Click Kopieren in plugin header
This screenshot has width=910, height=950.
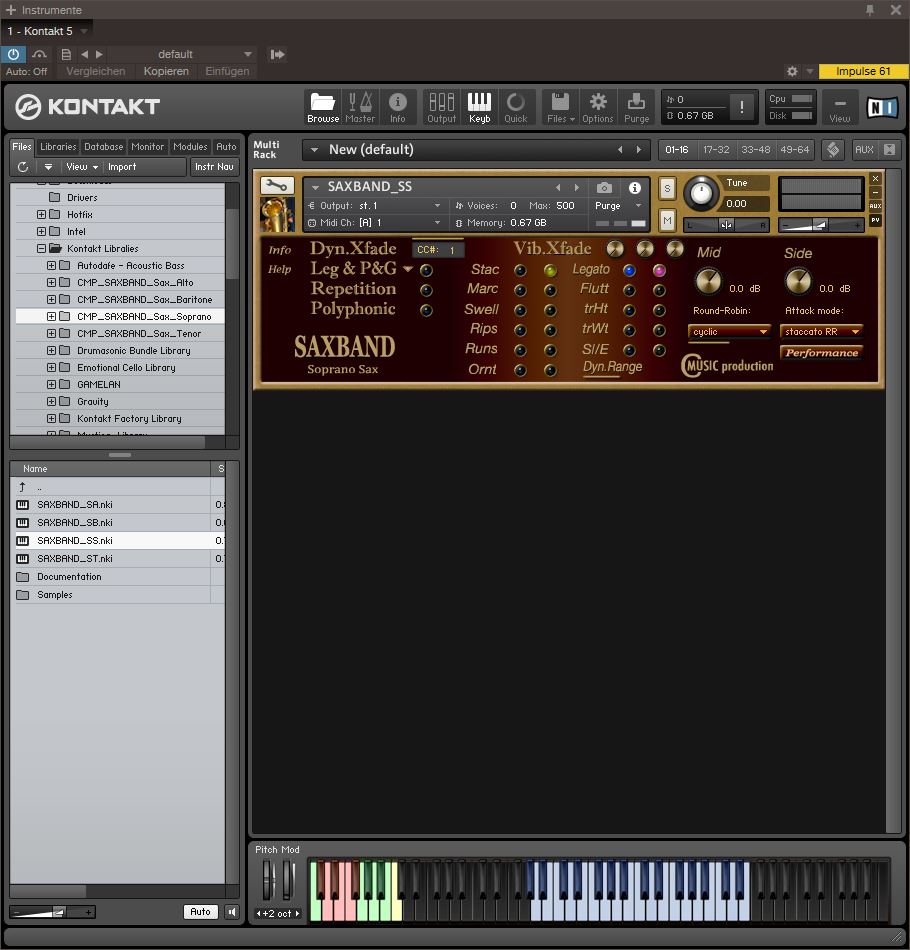click(166, 71)
